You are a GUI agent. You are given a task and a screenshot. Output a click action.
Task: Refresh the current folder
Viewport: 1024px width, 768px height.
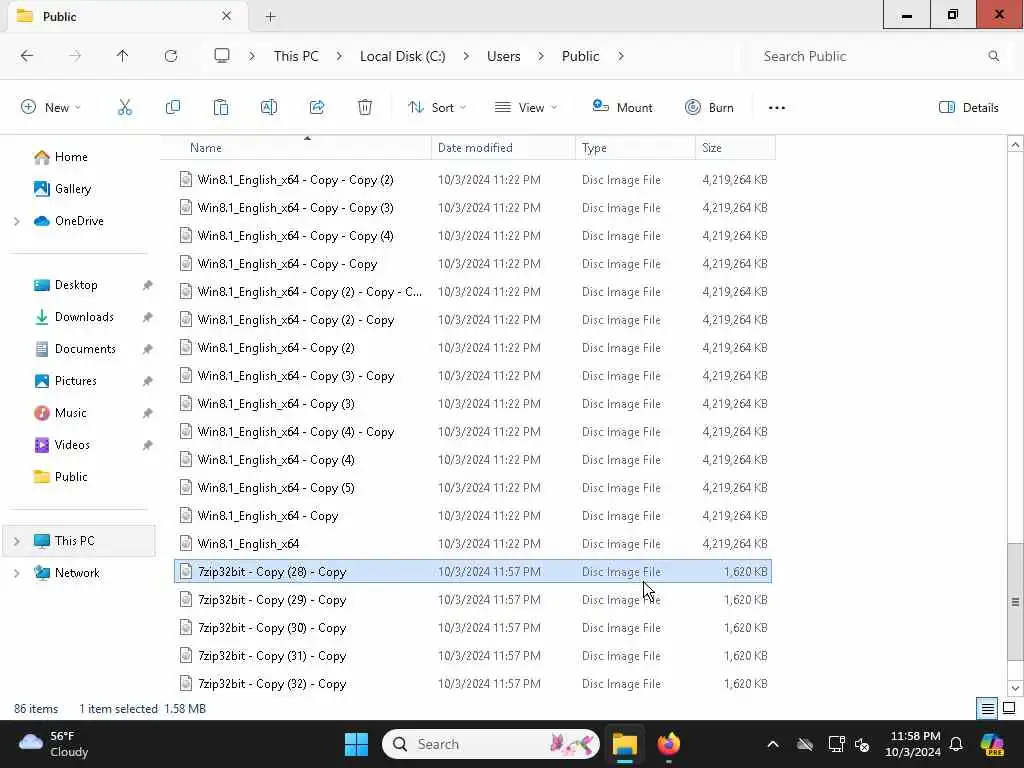click(171, 56)
